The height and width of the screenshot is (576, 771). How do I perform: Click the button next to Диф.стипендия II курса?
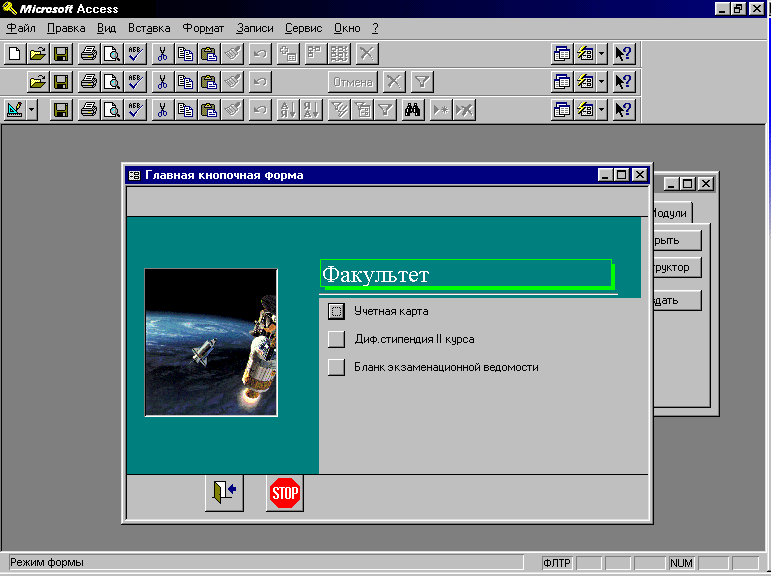(x=336, y=339)
